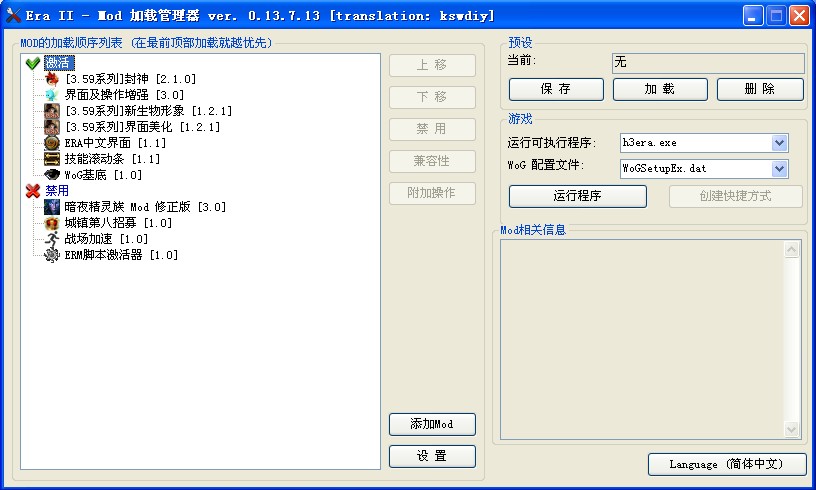Select mod WoG基底 [1.0]
The width and height of the screenshot is (816, 490).
pos(103,175)
